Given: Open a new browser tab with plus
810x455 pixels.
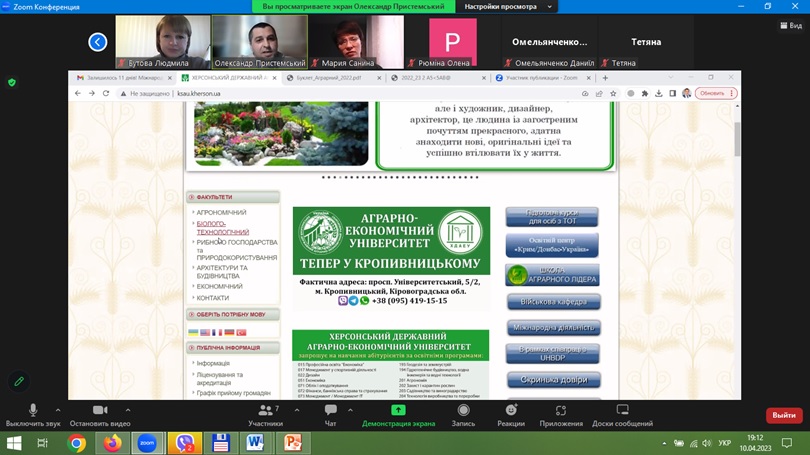Looking at the screenshot, I should coord(605,77).
